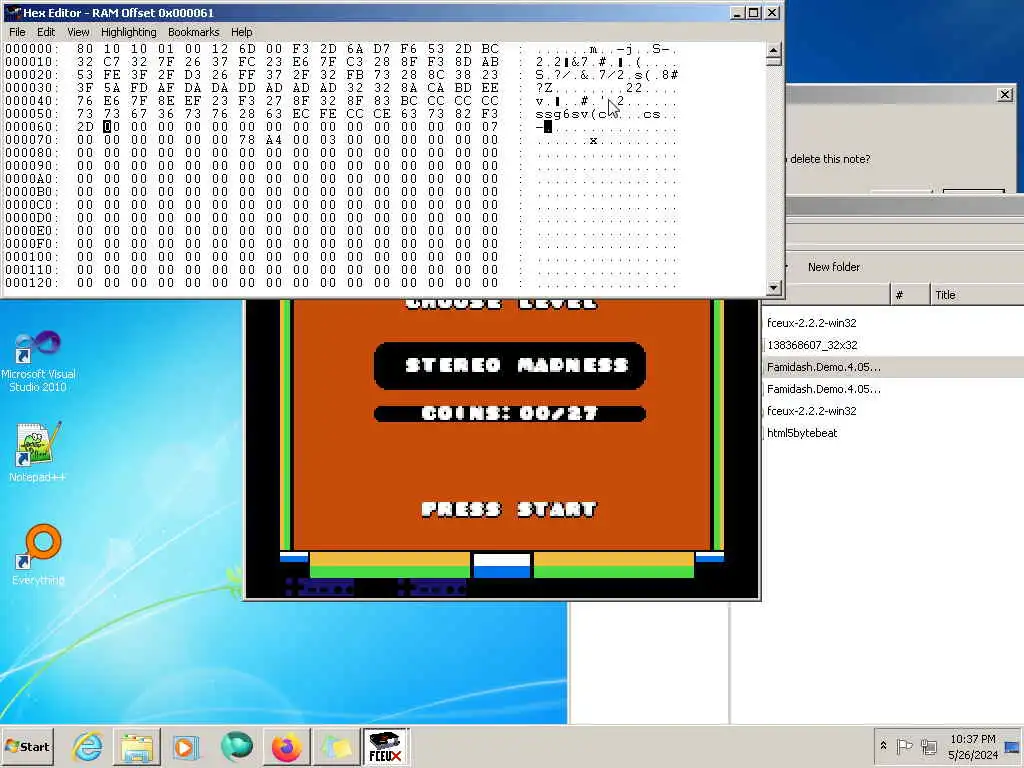Open Microsoft Visual Studio 2010 desktop shortcut
The width and height of the screenshot is (1024, 768).
38,361
